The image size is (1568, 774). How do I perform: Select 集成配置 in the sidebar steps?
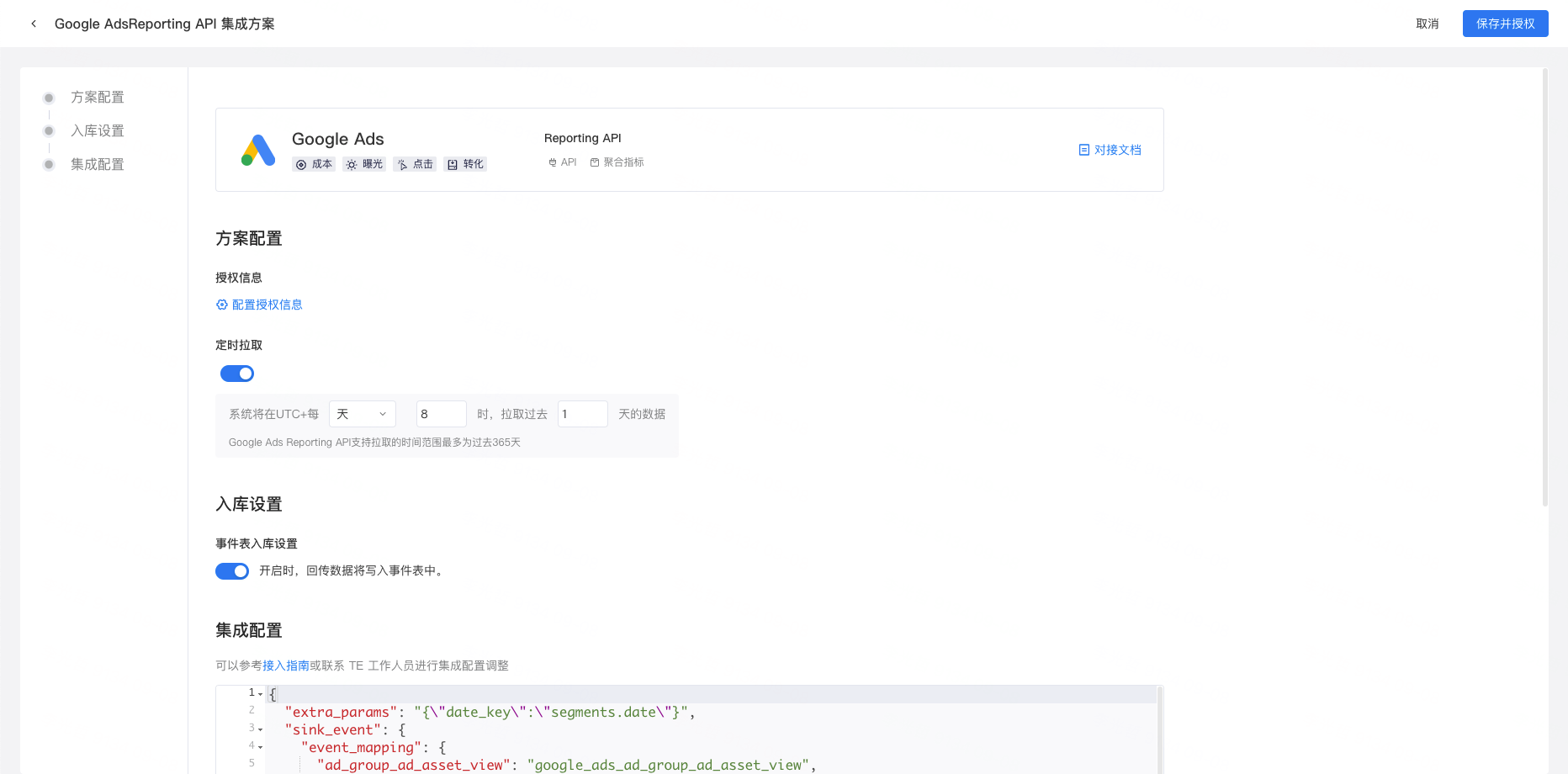(x=98, y=164)
